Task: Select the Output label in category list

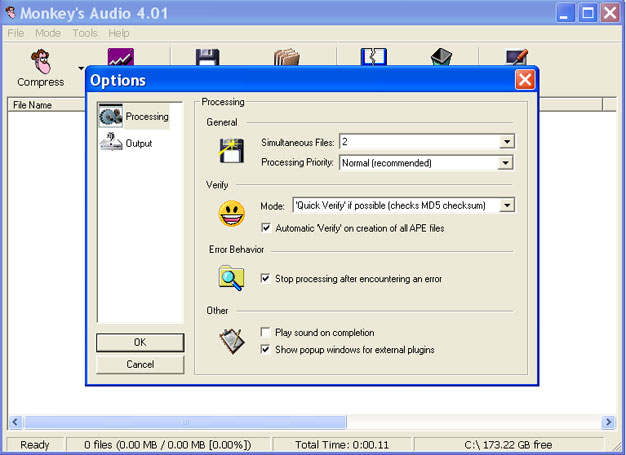Action: pyautogui.click(x=139, y=143)
